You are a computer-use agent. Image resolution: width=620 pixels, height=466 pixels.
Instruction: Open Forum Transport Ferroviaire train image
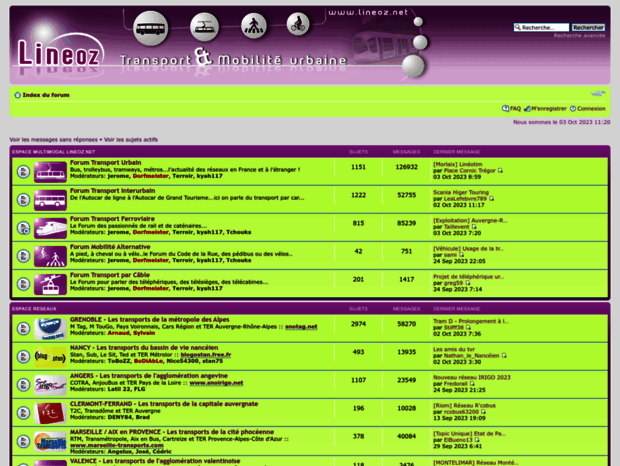tap(50, 228)
